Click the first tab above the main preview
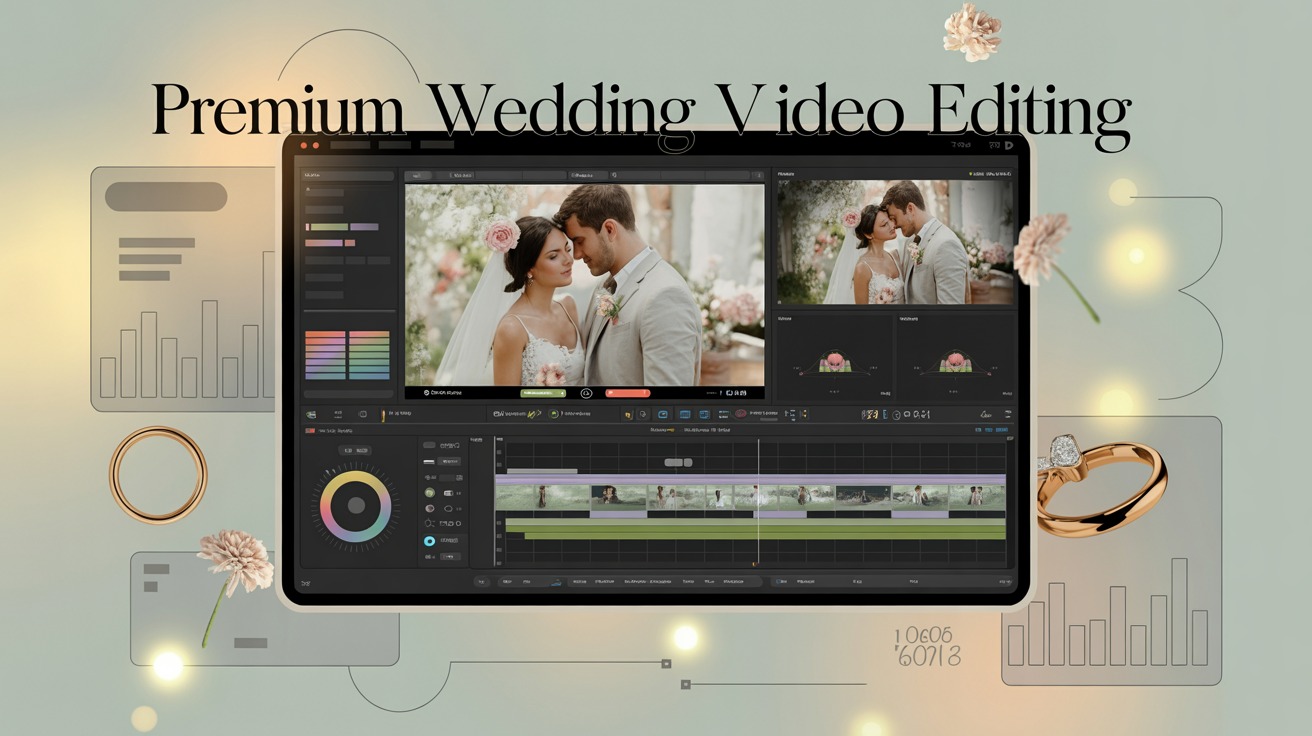The height and width of the screenshot is (736, 1312). pos(419,175)
